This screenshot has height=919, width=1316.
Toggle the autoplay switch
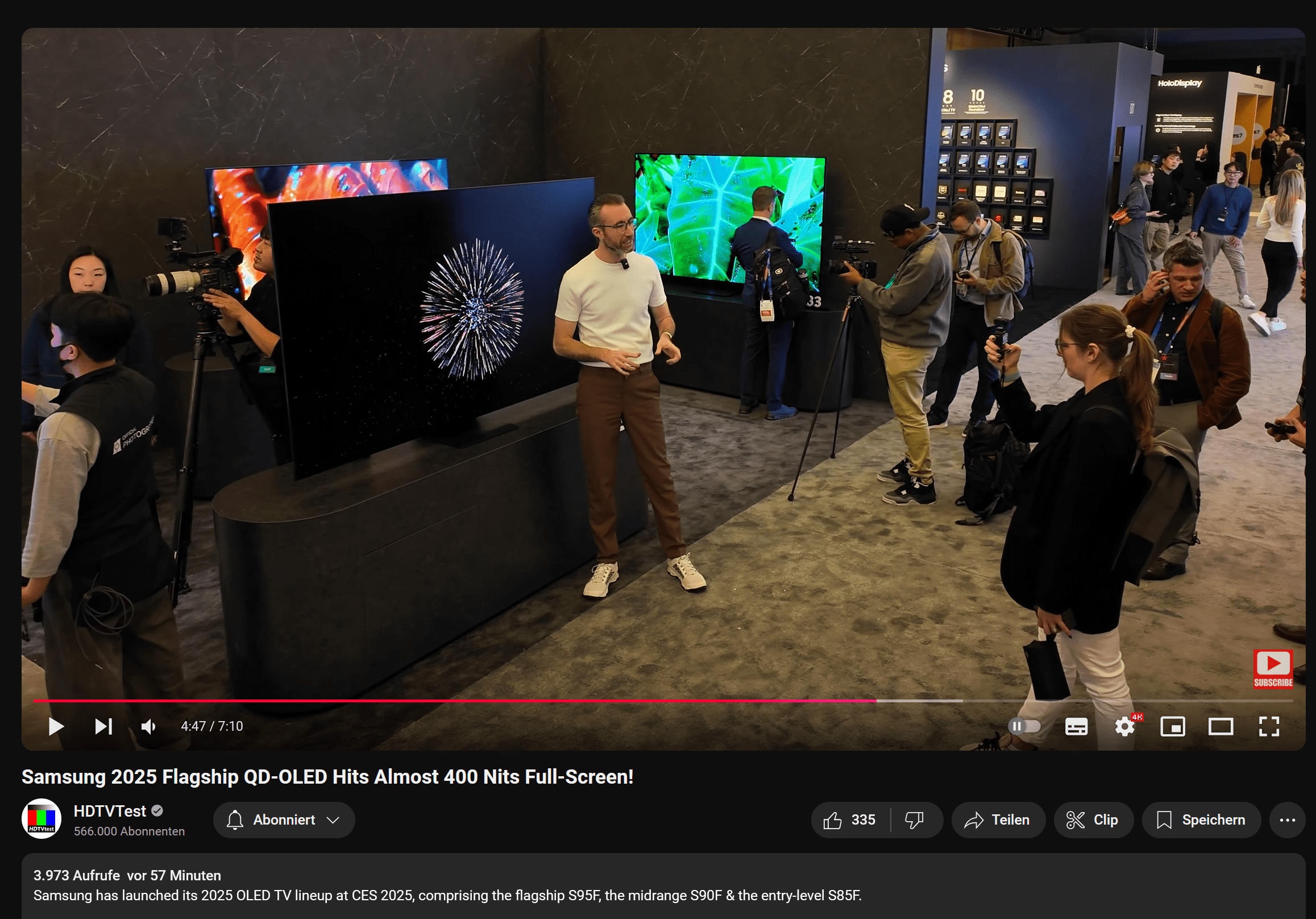[1024, 726]
